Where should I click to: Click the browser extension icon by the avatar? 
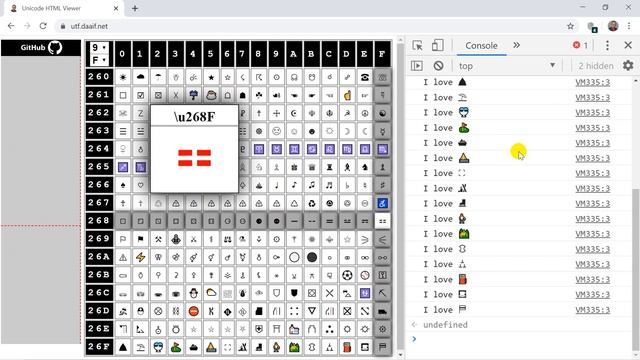point(592,27)
